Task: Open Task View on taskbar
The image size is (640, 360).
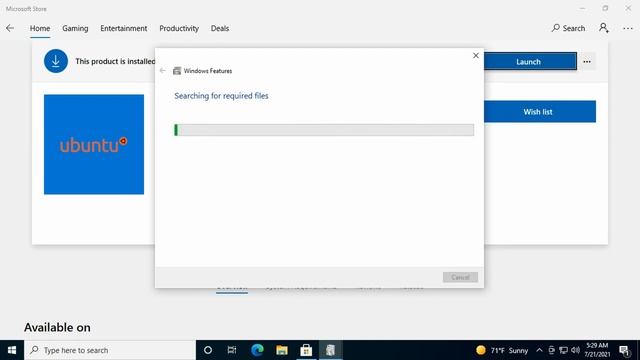Action: (232, 350)
